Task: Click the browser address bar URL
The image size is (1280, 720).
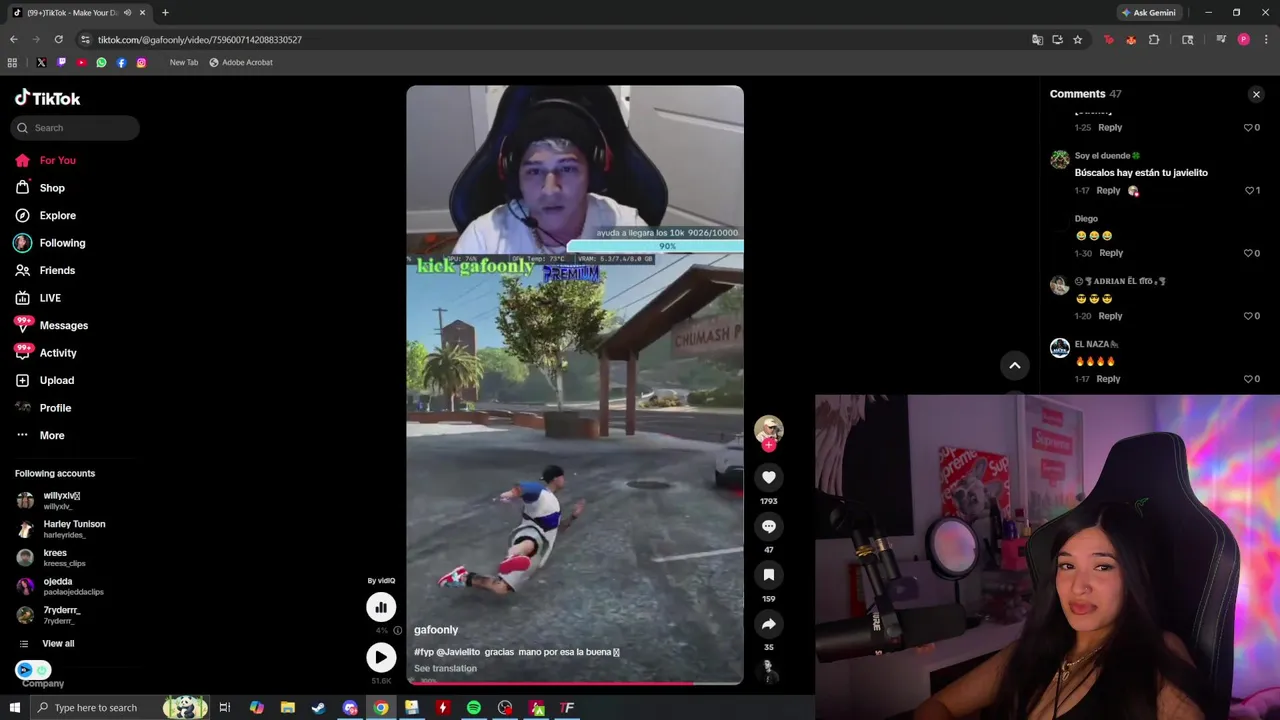Action: 199,40
